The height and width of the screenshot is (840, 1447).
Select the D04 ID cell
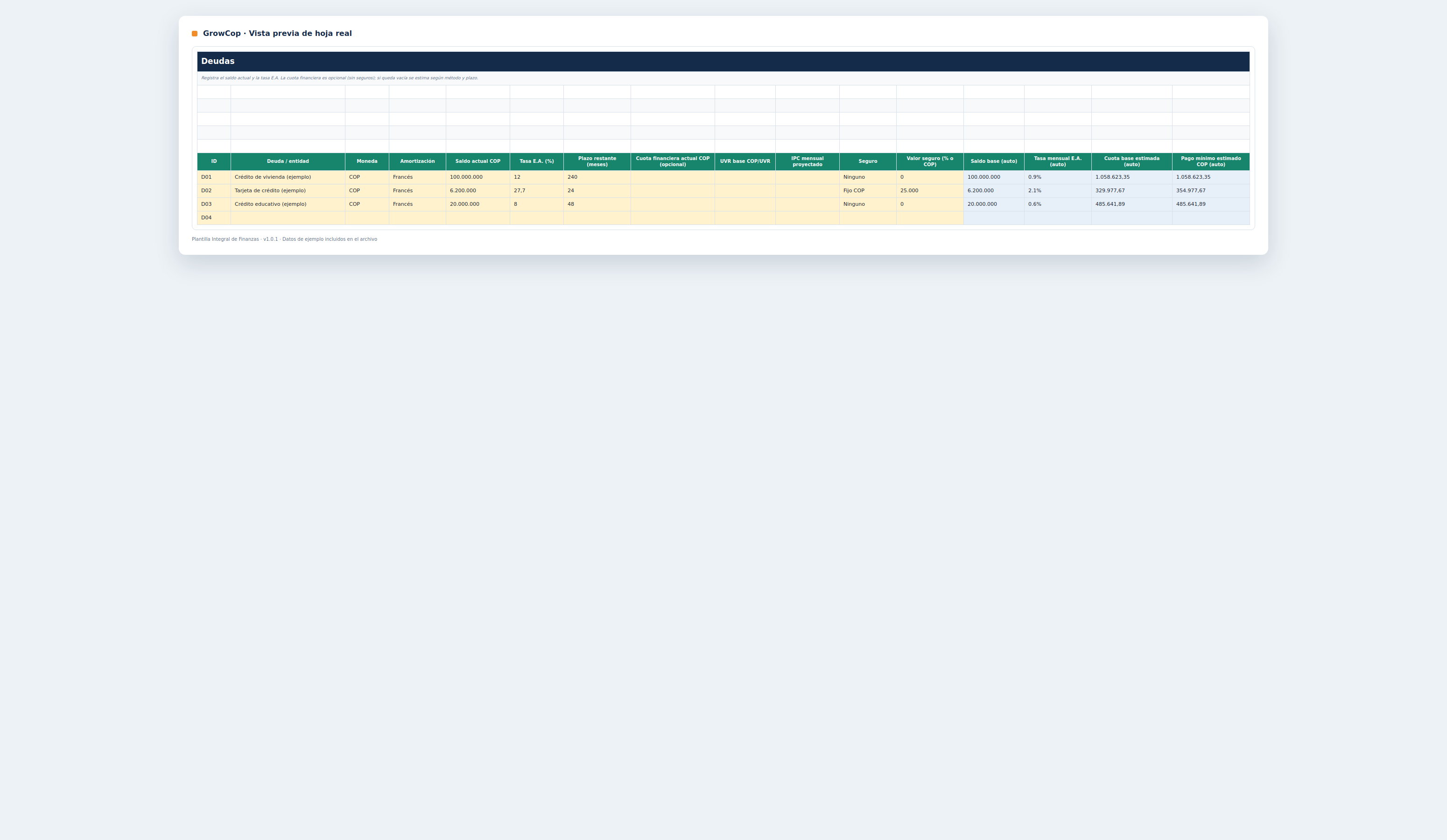pyautogui.click(x=214, y=217)
